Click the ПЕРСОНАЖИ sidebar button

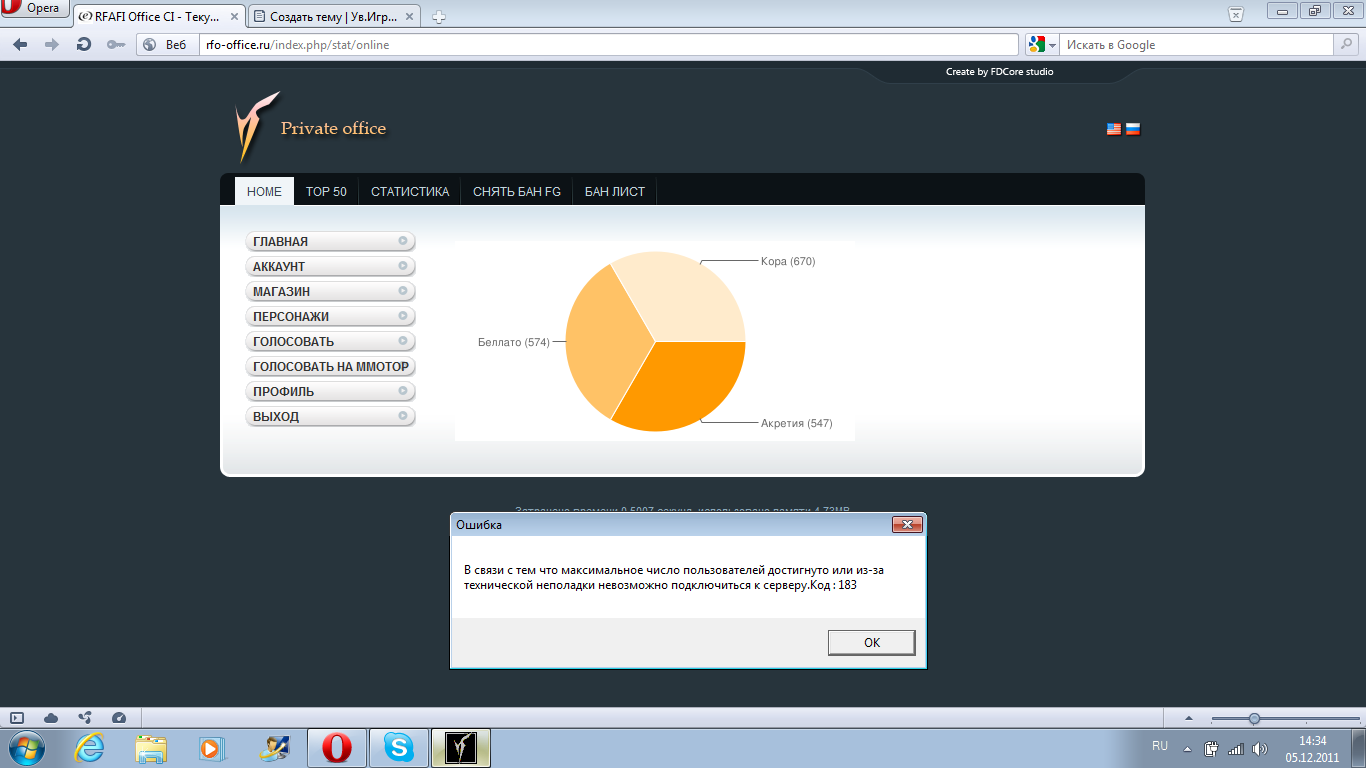click(x=330, y=317)
